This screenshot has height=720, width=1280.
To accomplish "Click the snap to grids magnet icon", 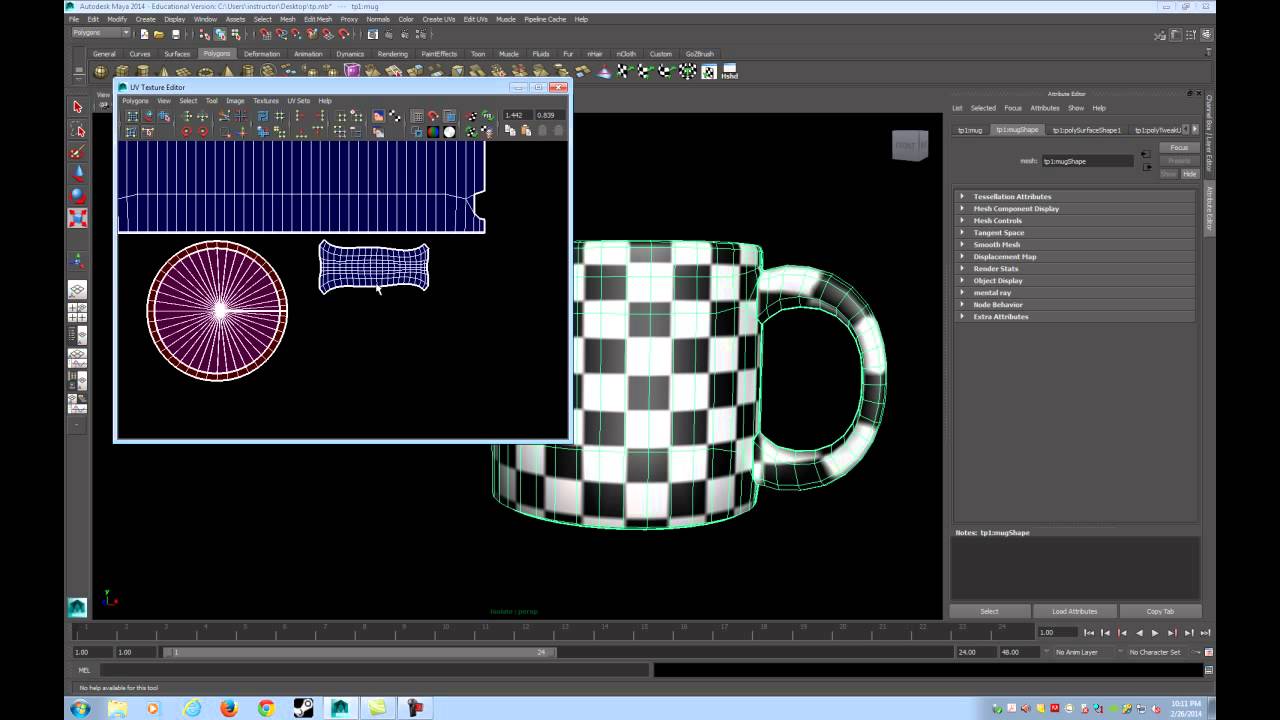I will coord(265,34).
